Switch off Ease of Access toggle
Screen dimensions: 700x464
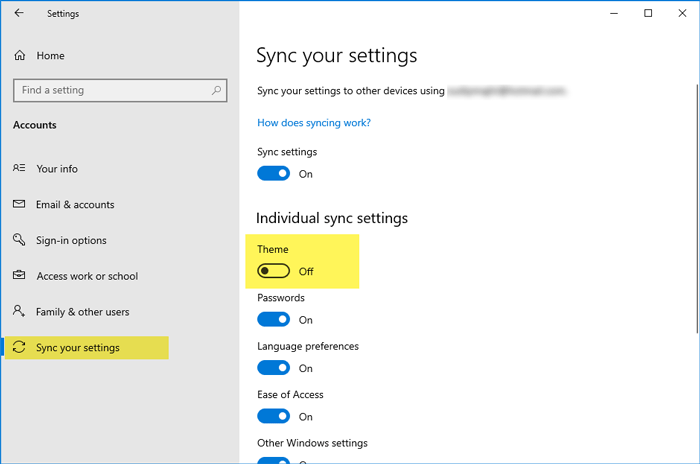tap(273, 416)
